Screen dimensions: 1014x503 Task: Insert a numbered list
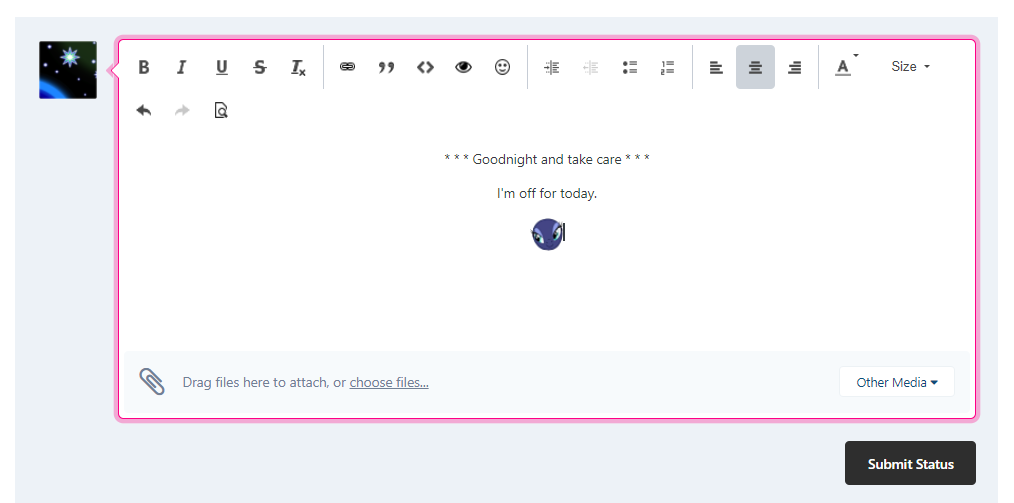[x=668, y=67]
